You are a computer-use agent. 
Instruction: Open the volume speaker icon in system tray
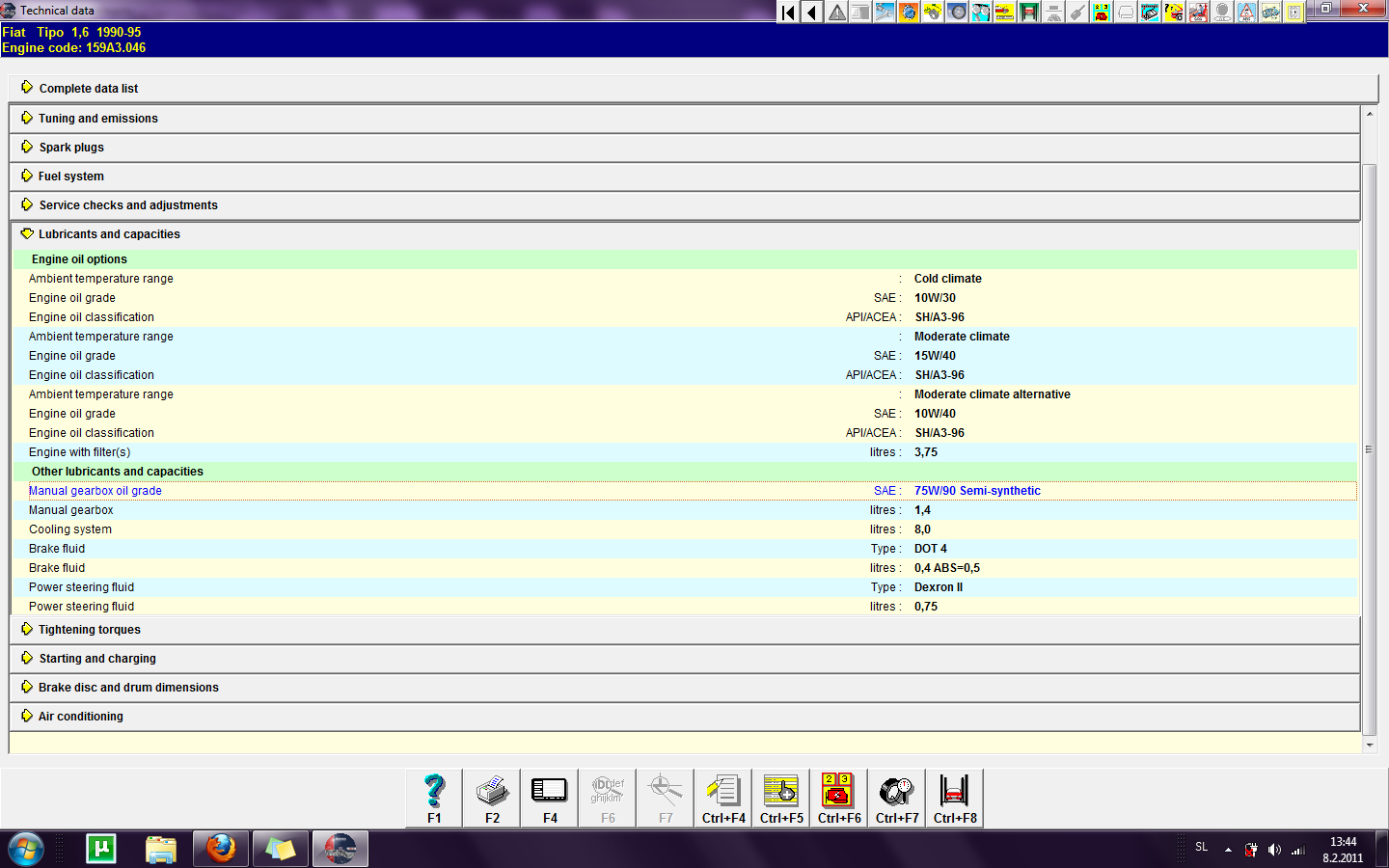tap(1274, 850)
